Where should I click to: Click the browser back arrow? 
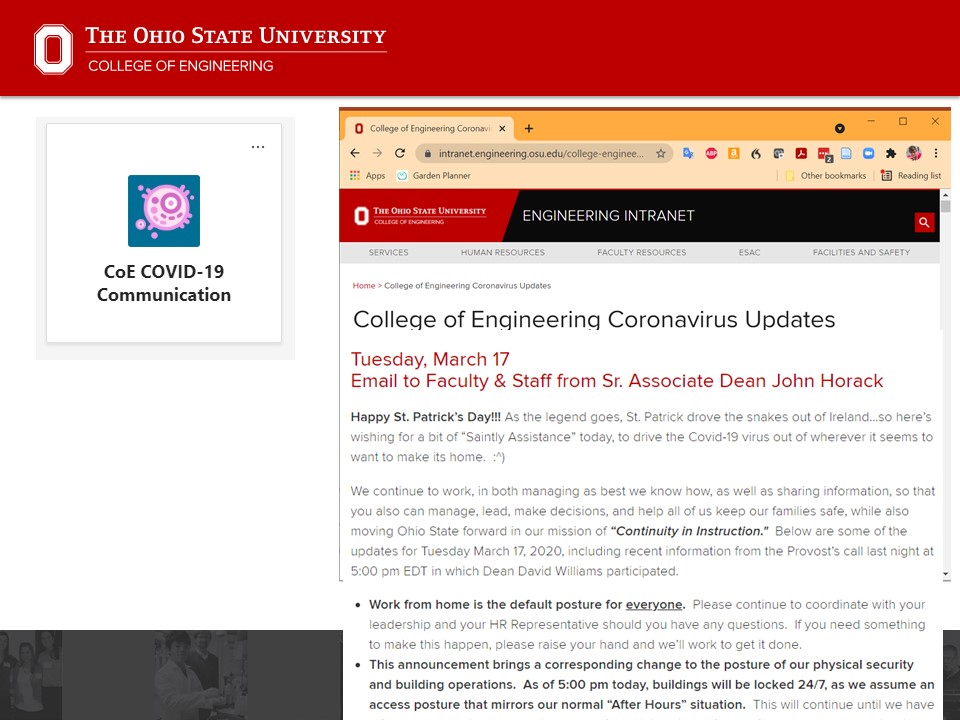[355, 154]
